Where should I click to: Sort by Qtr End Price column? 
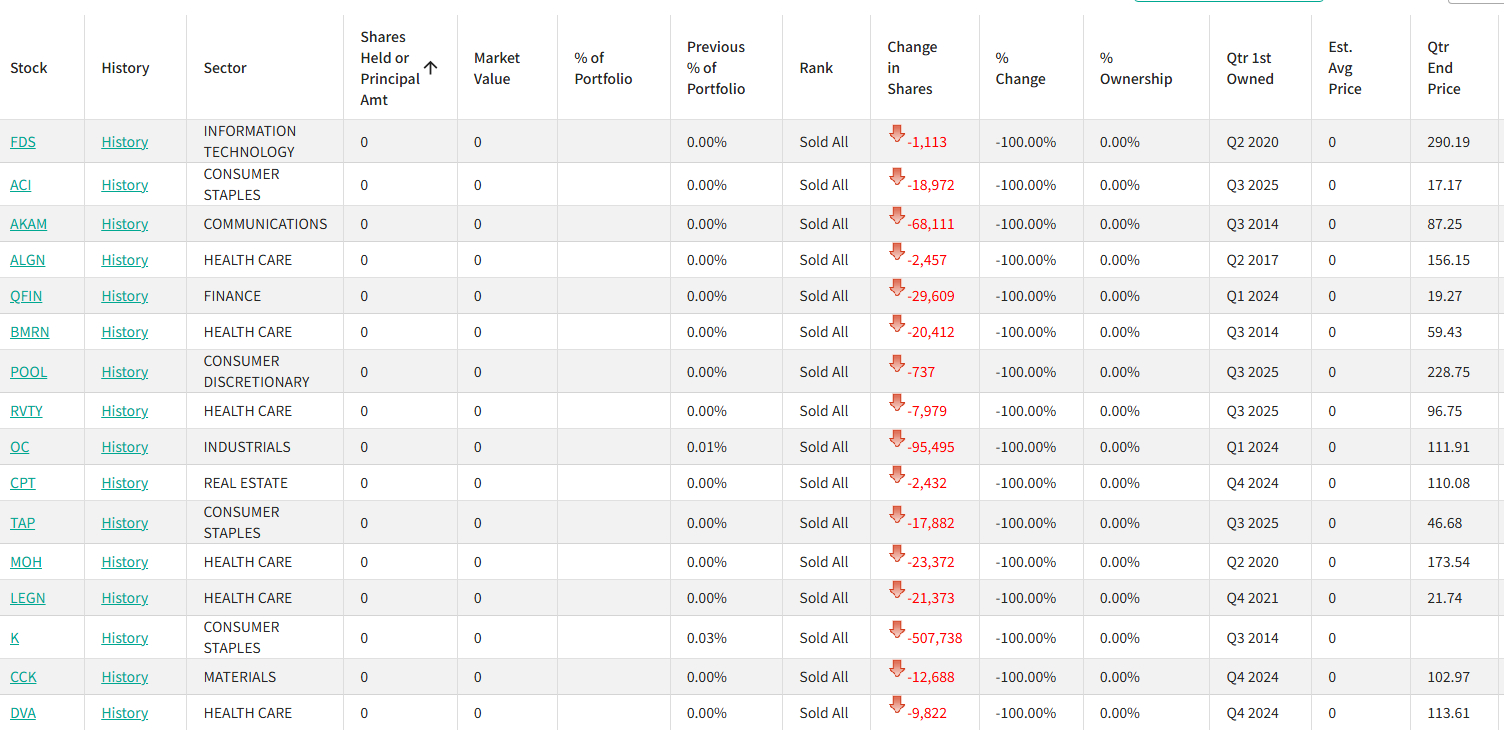(1444, 68)
